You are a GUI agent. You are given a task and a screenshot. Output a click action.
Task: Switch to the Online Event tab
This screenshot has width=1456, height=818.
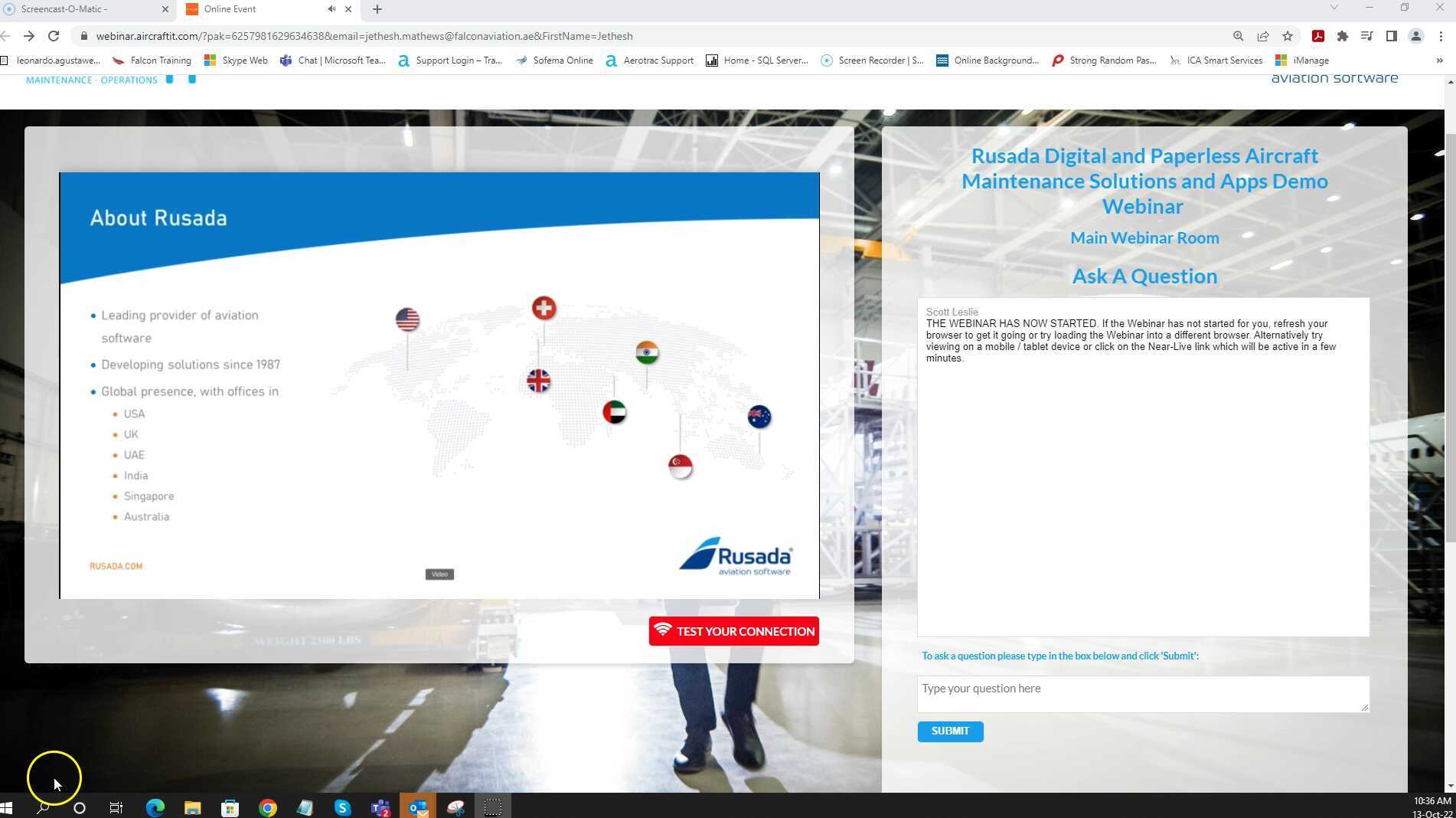[x=253, y=9]
